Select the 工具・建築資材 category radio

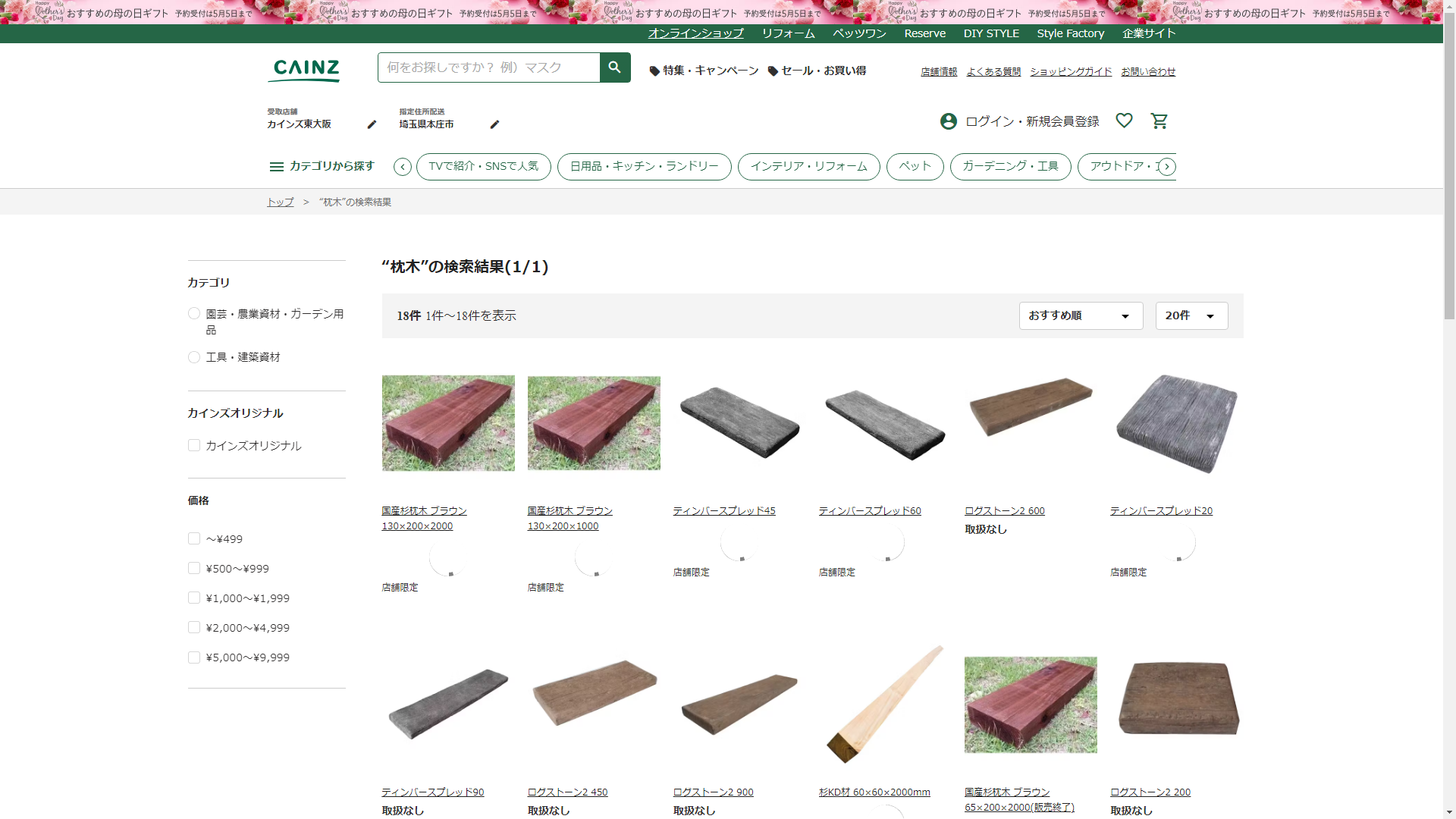click(194, 357)
